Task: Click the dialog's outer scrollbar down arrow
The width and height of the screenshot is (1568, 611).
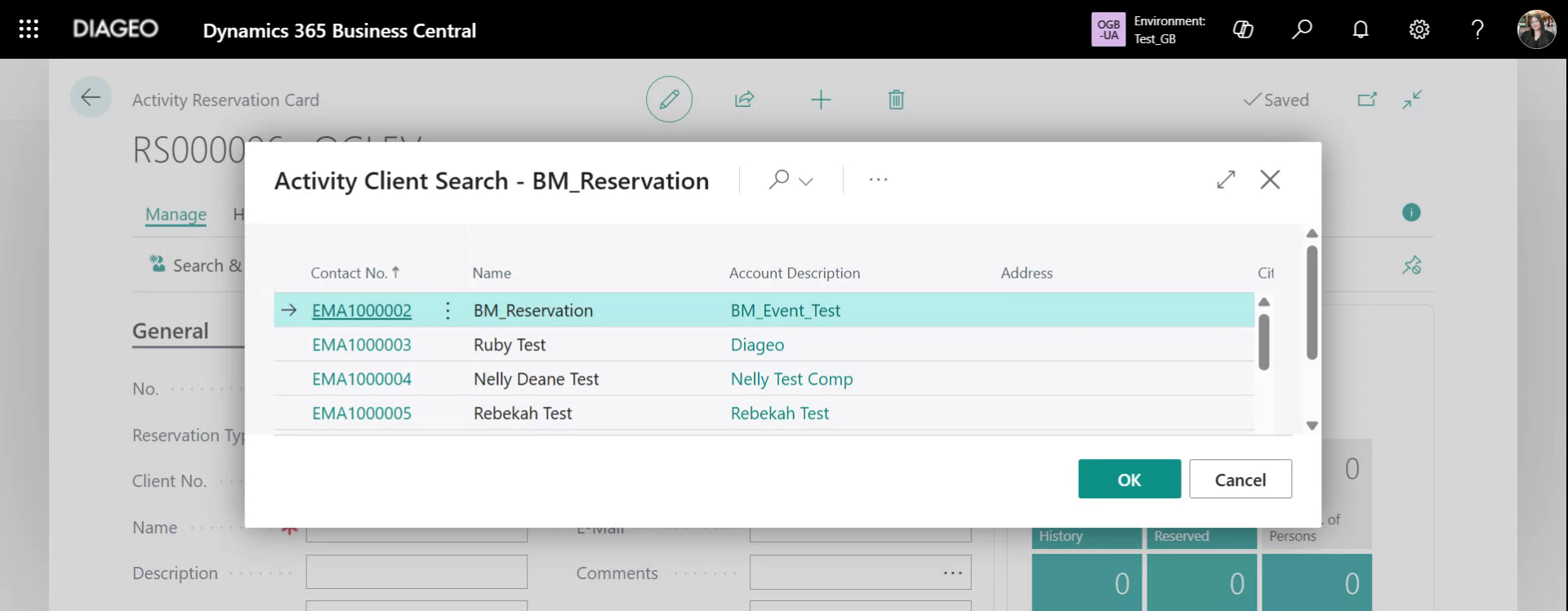Action: click(1312, 426)
